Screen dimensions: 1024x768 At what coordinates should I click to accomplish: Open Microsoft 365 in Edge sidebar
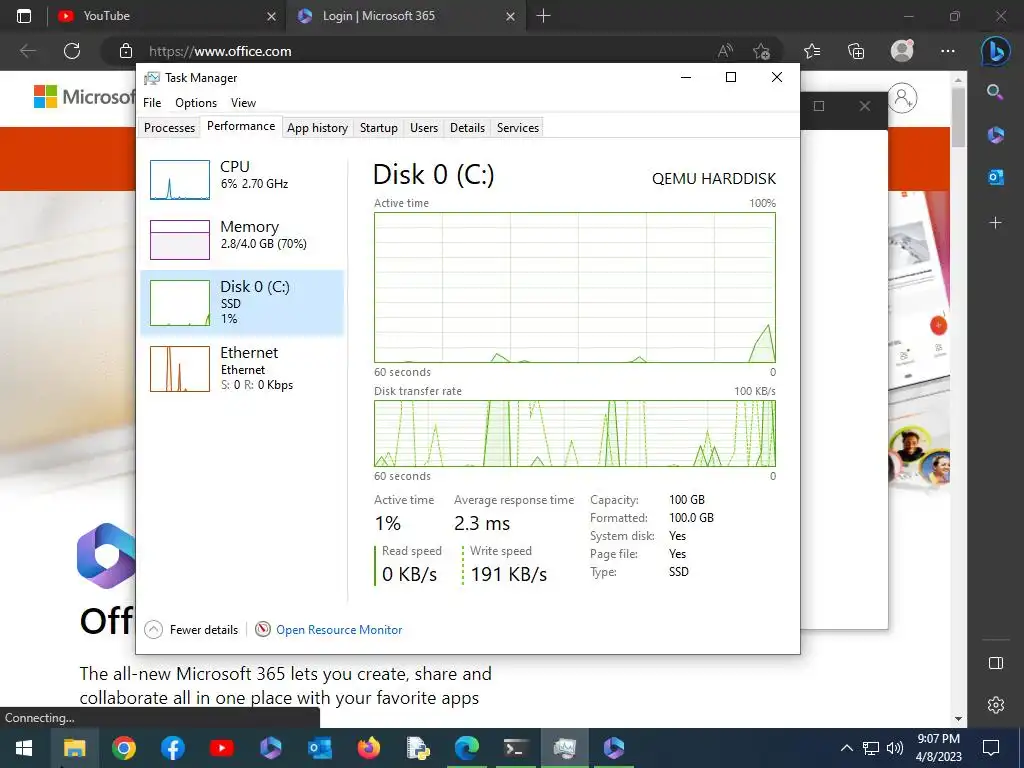pyautogui.click(x=995, y=135)
